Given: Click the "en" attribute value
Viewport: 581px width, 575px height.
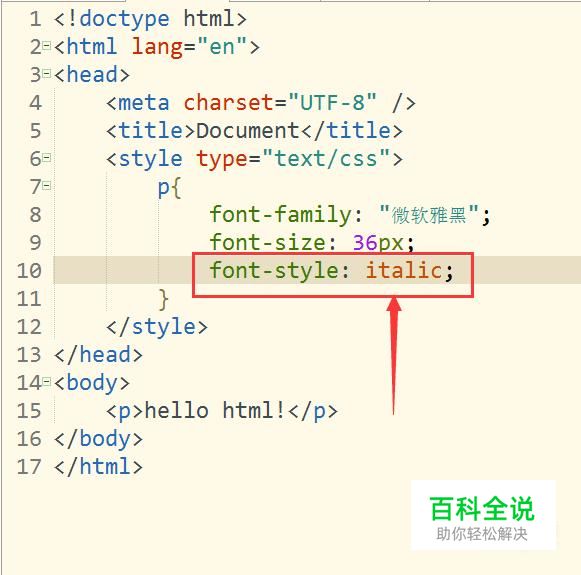Looking at the screenshot, I should click(x=222, y=46).
